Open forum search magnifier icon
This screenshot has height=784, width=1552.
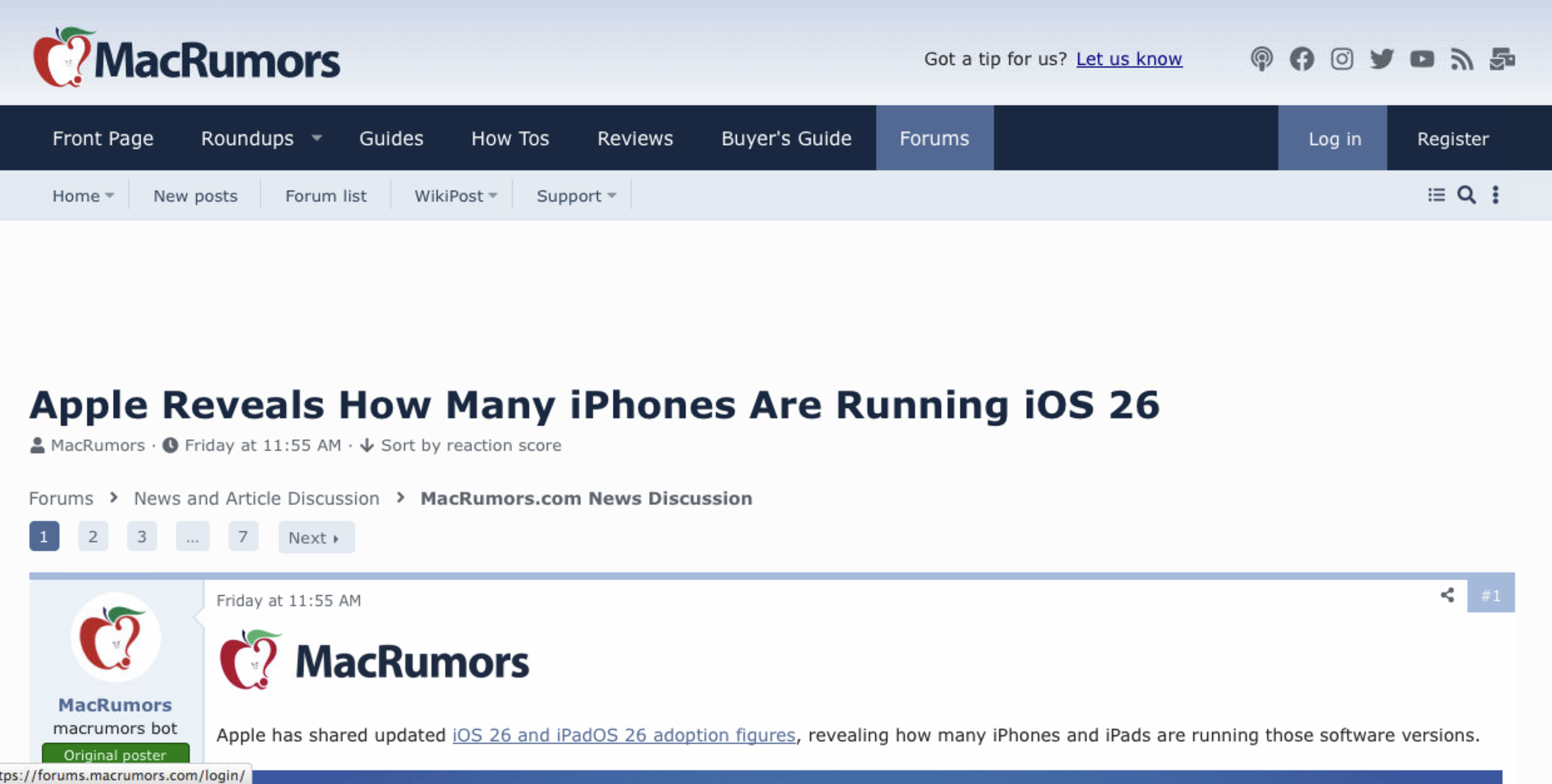click(x=1466, y=195)
